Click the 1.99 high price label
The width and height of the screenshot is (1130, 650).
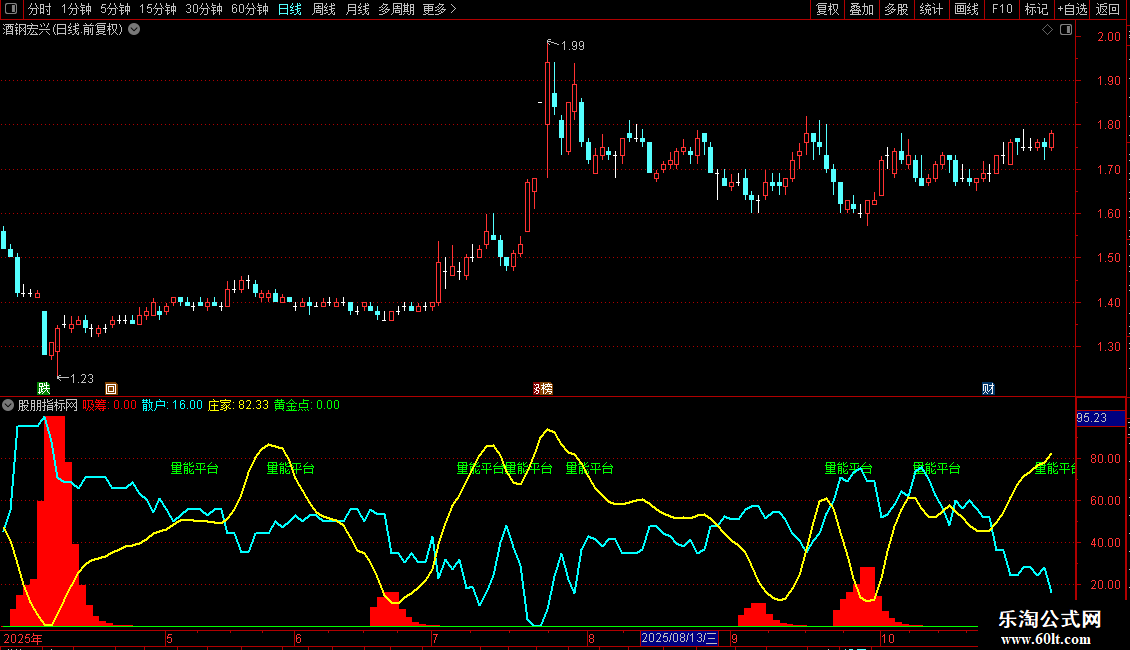(x=572, y=45)
